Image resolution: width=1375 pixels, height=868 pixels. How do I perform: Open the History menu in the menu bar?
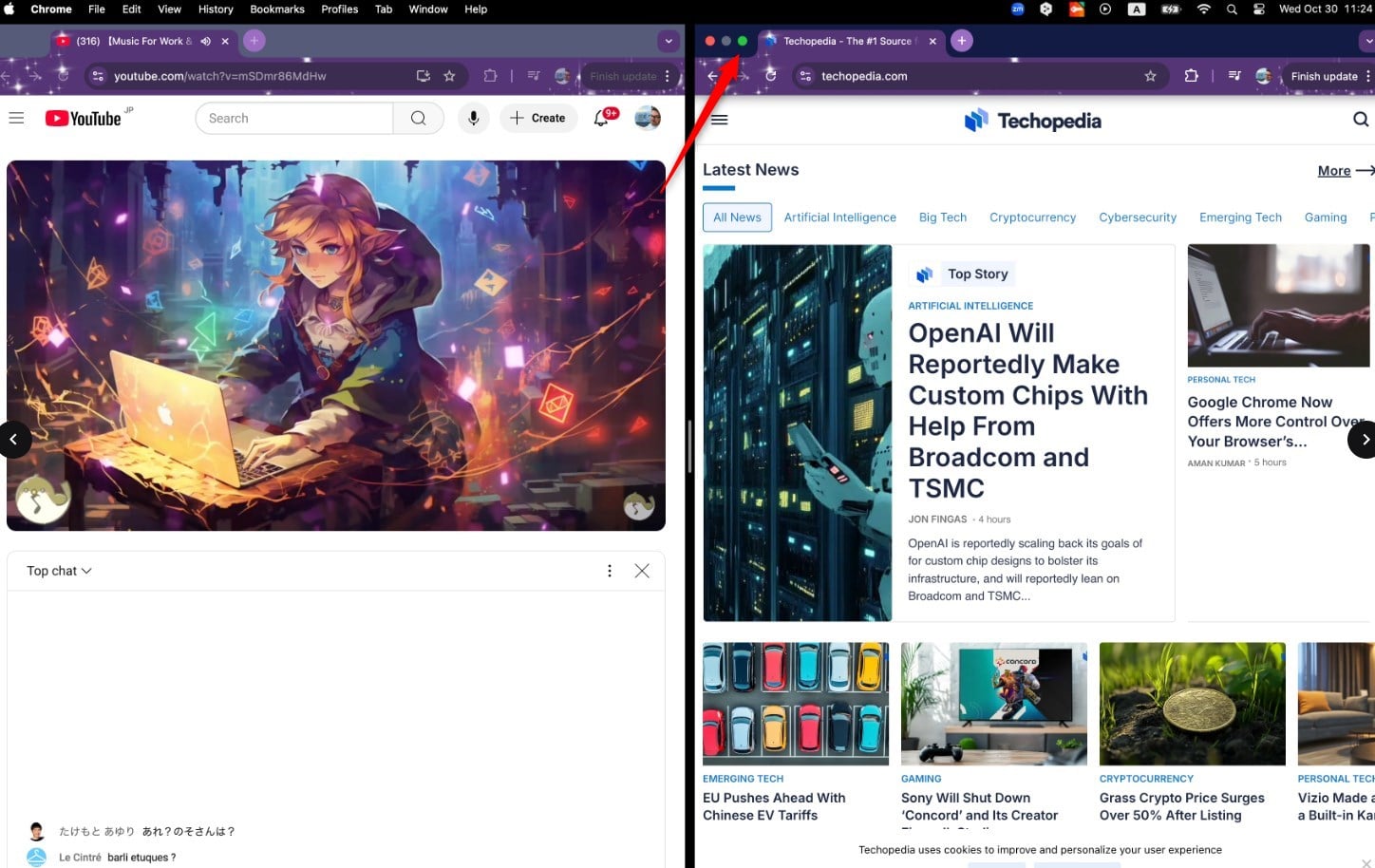tap(216, 9)
